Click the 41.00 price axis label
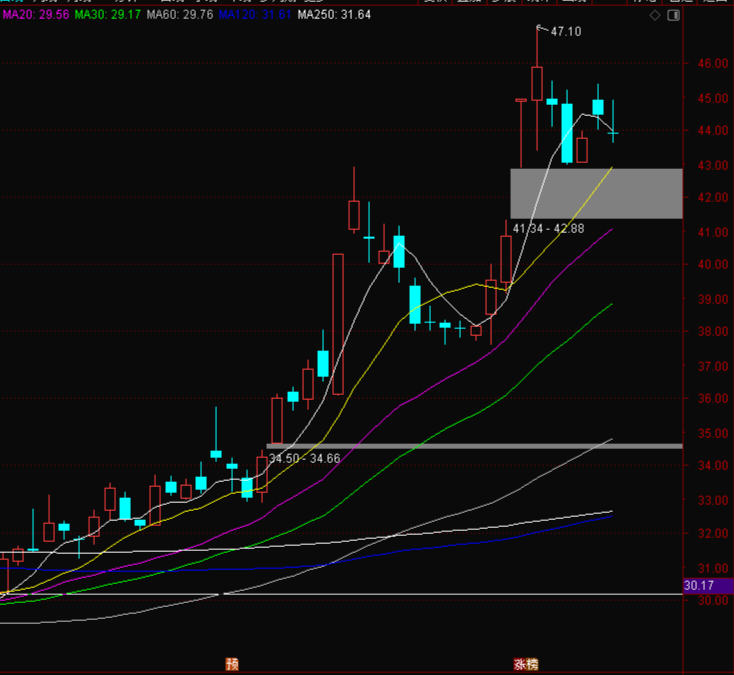This screenshot has height=675, width=734. (713, 232)
